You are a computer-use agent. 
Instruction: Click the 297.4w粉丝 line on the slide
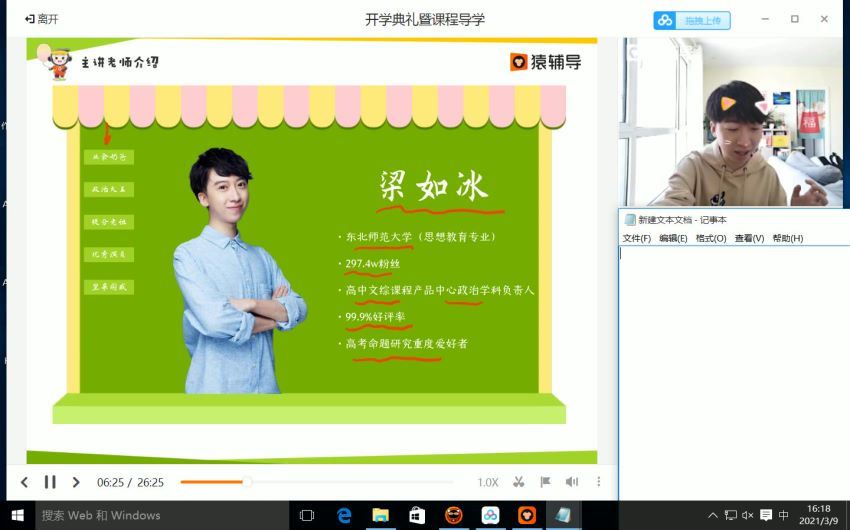(372, 264)
